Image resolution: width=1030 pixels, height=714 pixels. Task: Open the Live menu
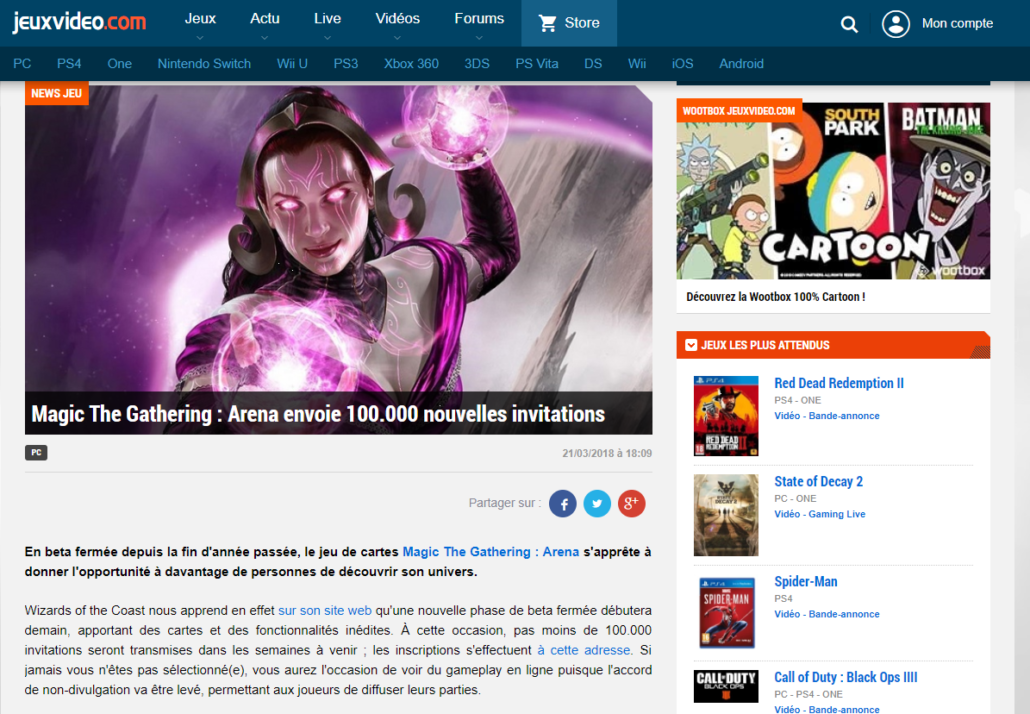pos(327,19)
